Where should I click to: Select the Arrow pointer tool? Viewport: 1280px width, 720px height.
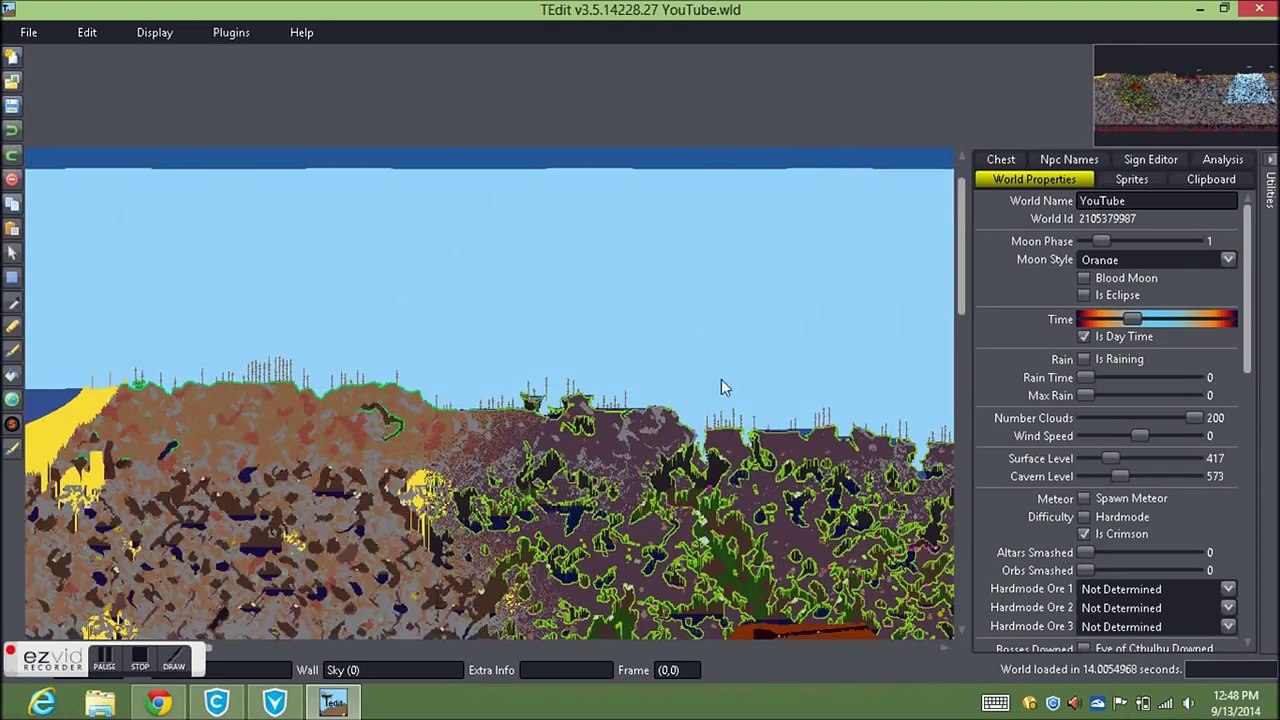12,253
